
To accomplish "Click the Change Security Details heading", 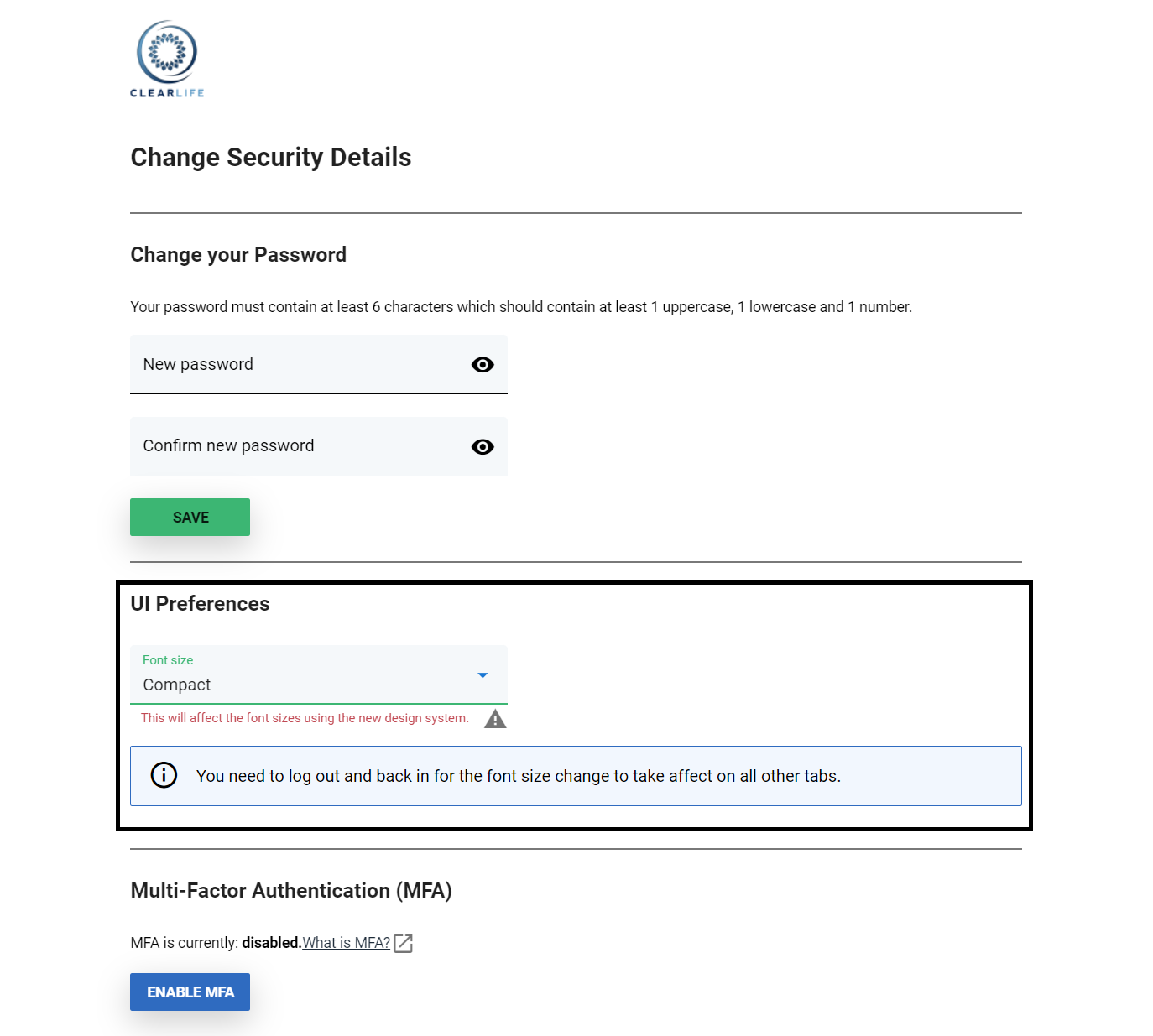I will pyautogui.click(x=271, y=158).
